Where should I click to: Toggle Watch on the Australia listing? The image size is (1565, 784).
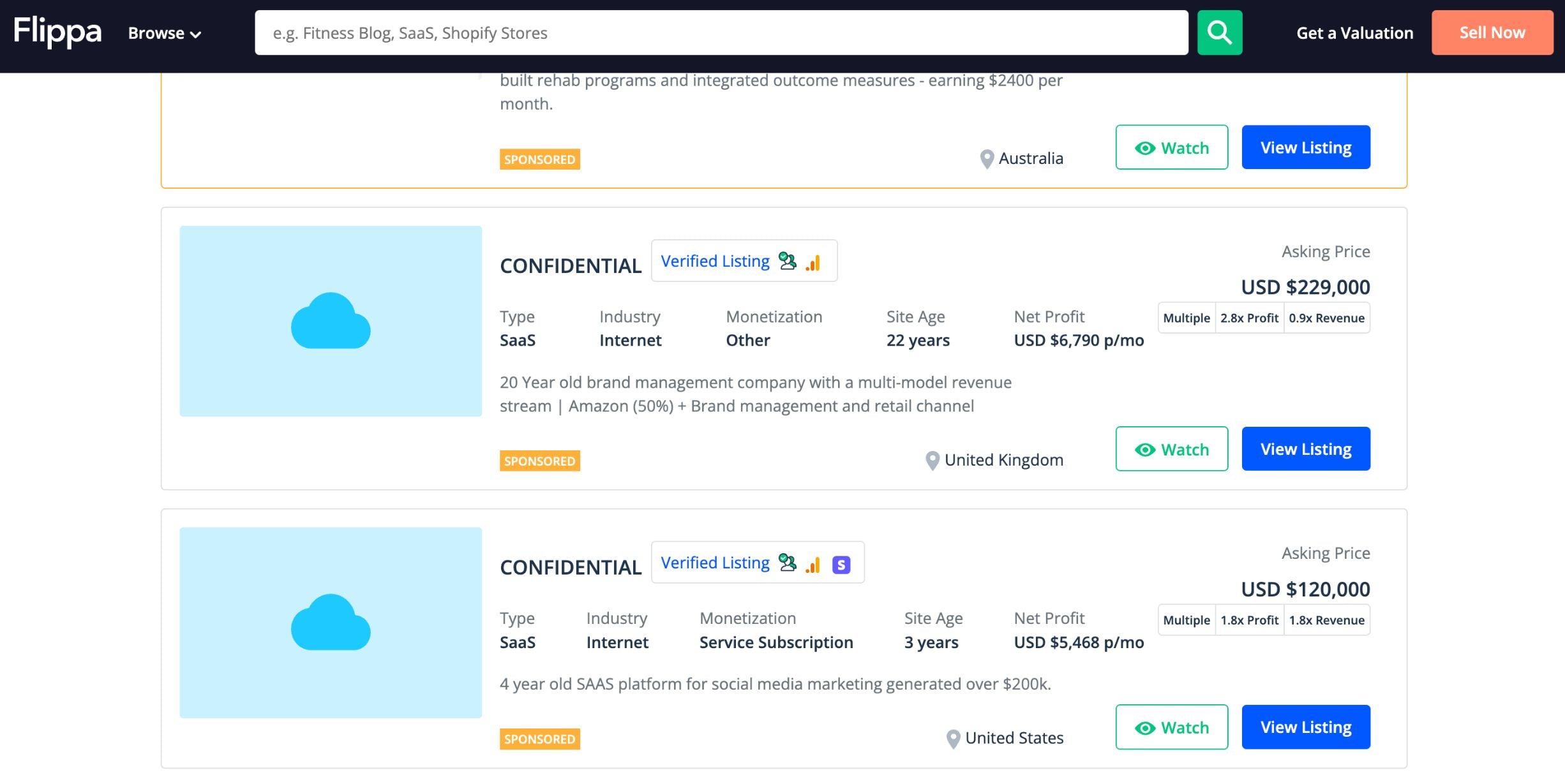1172,146
